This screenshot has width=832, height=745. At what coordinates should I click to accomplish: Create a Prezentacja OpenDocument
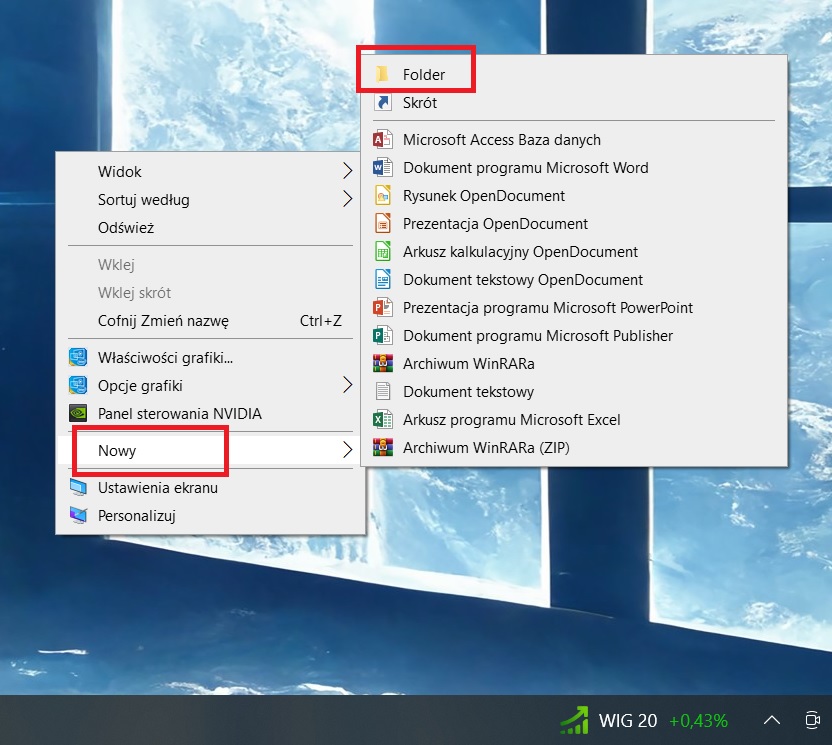pos(574,223)
